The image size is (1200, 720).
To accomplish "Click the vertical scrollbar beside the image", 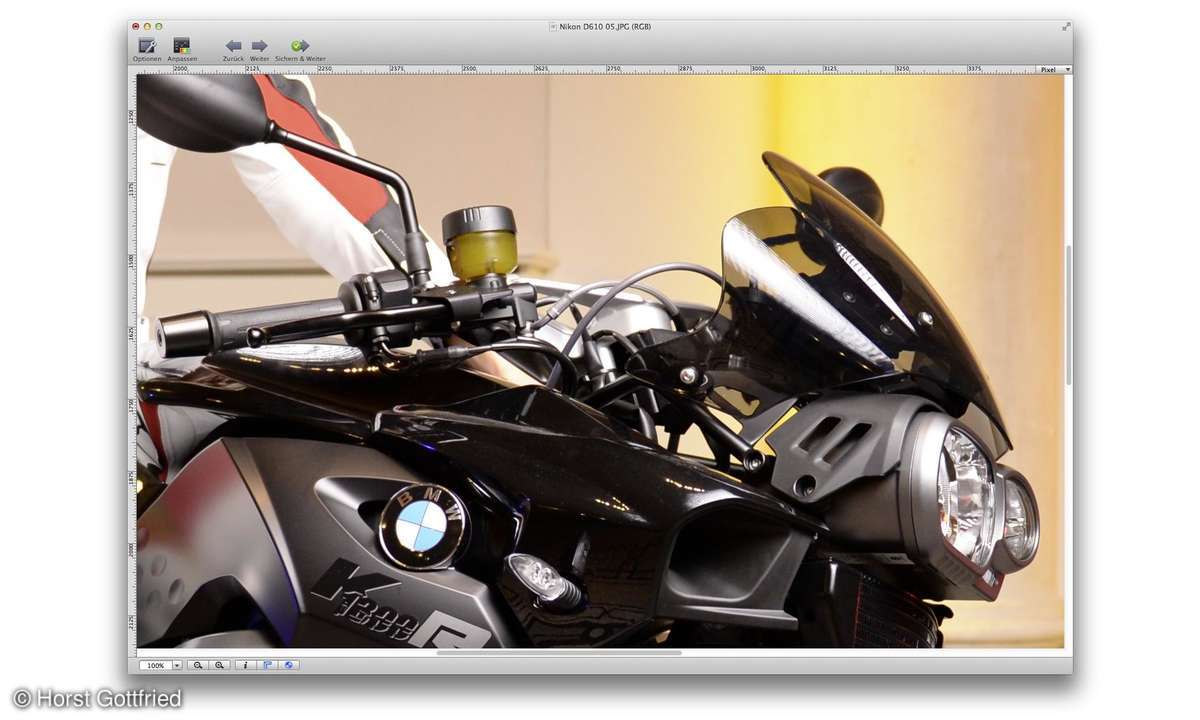I will click(1068, 315).
